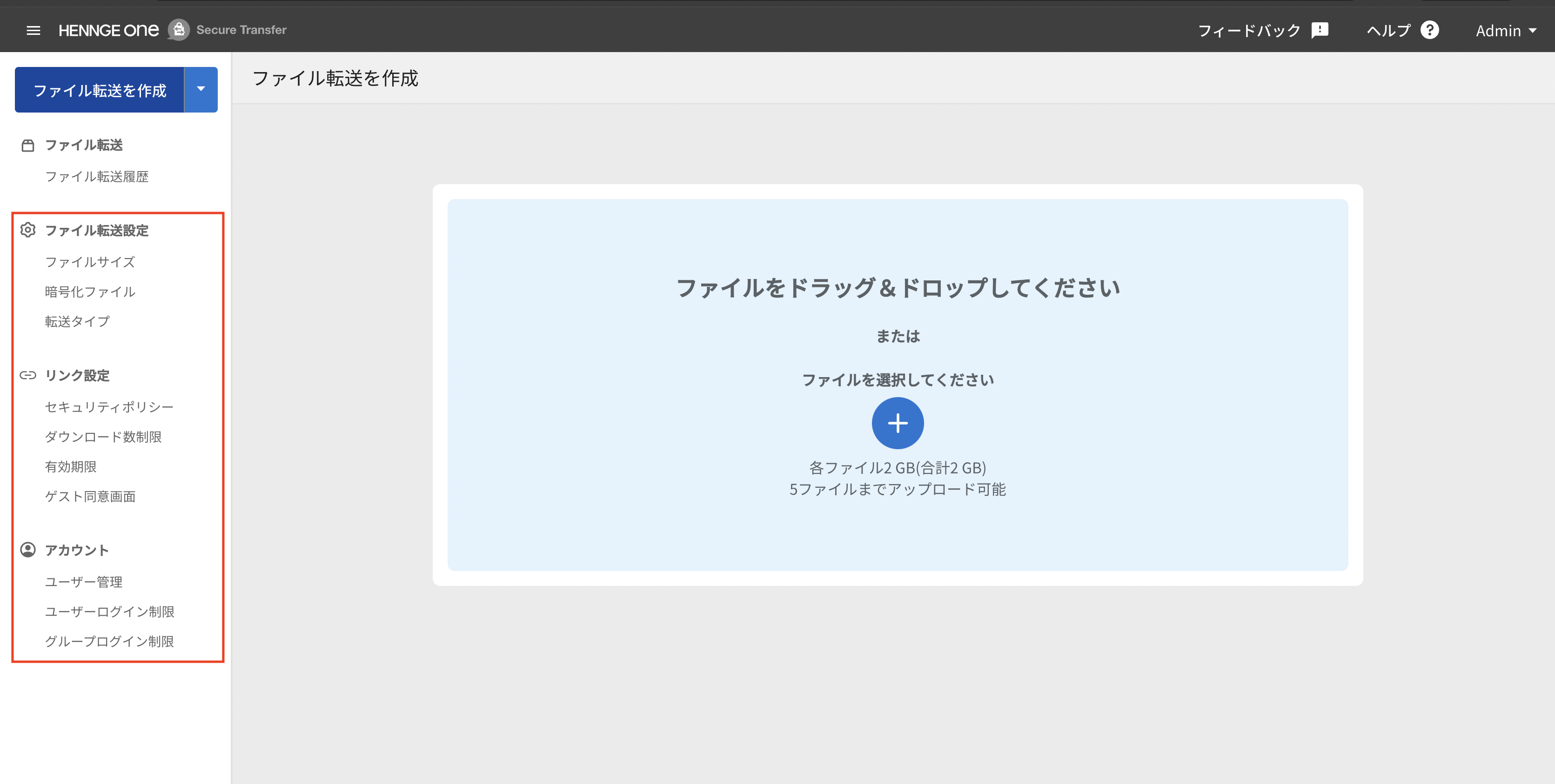The width and height of the screenshot is (1555, 784).
Task: Click the help question mark icon
Action: pyautogui.click(x=1429, y=30)
